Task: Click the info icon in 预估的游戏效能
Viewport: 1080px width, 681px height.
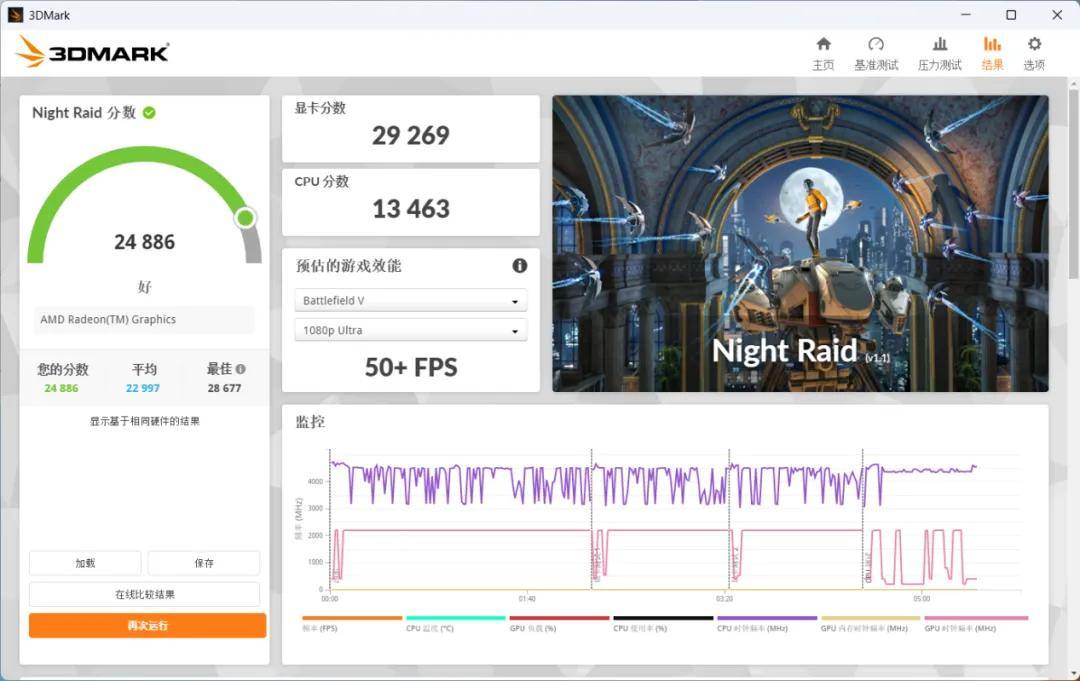Action: 520,266
